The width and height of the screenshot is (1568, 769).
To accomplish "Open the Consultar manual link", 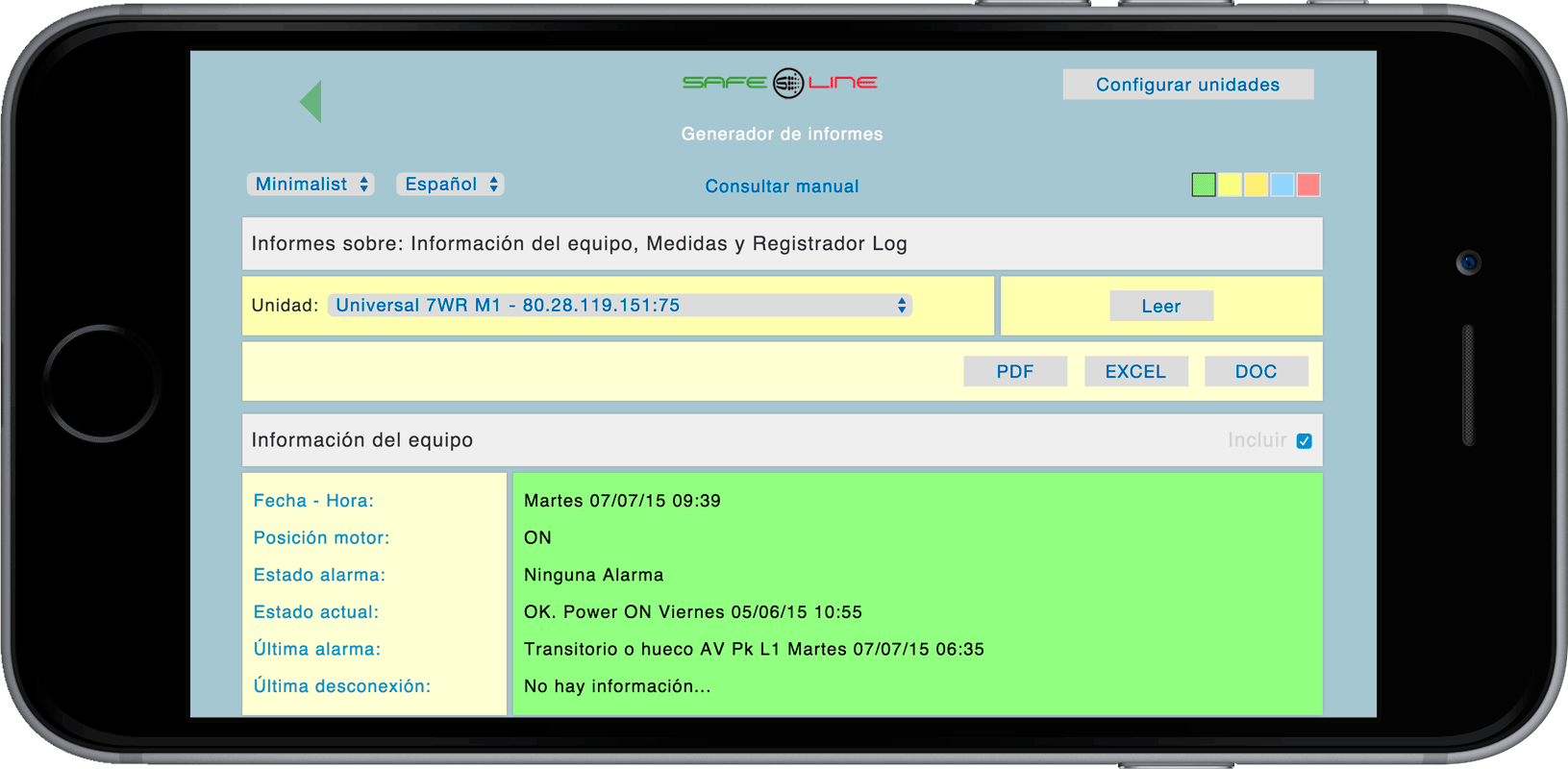I will 782,186.
